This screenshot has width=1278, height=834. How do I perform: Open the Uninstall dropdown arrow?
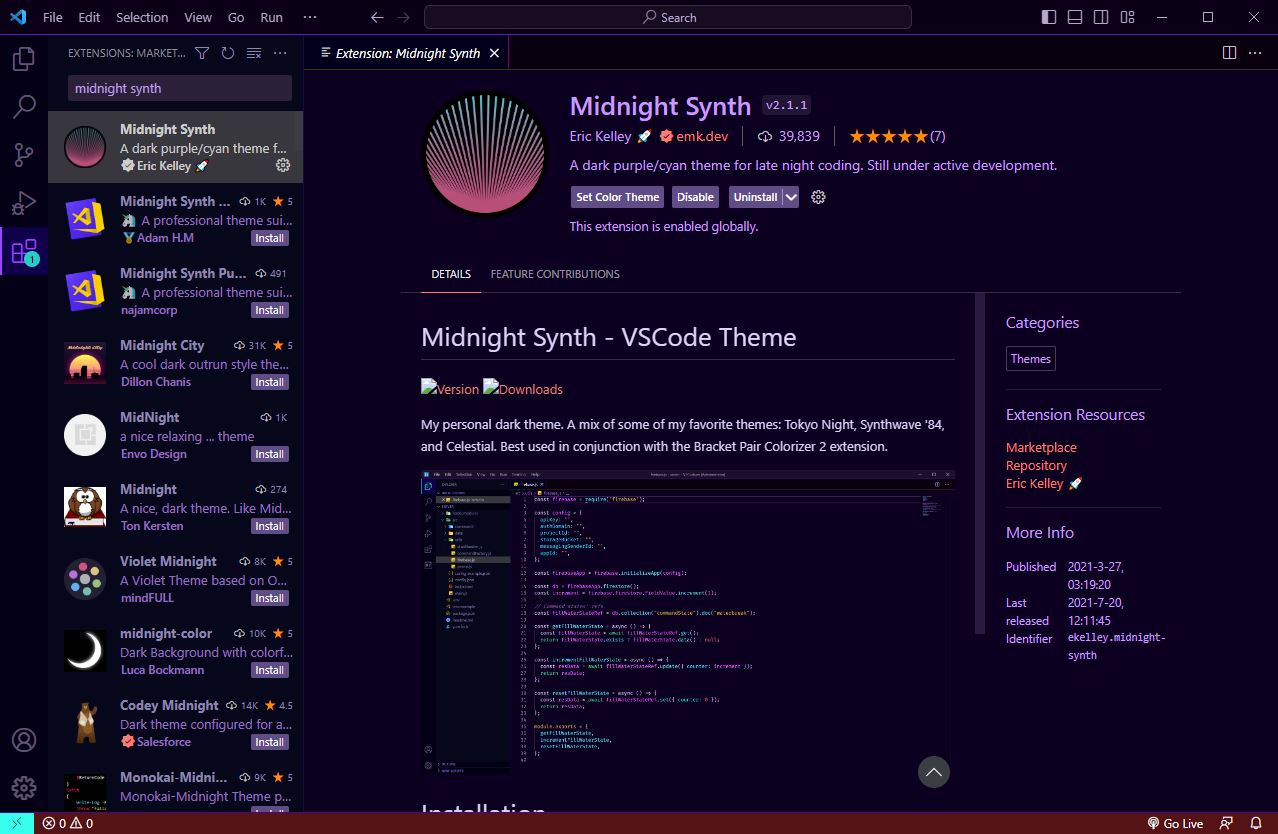click(x=791, y=197)
